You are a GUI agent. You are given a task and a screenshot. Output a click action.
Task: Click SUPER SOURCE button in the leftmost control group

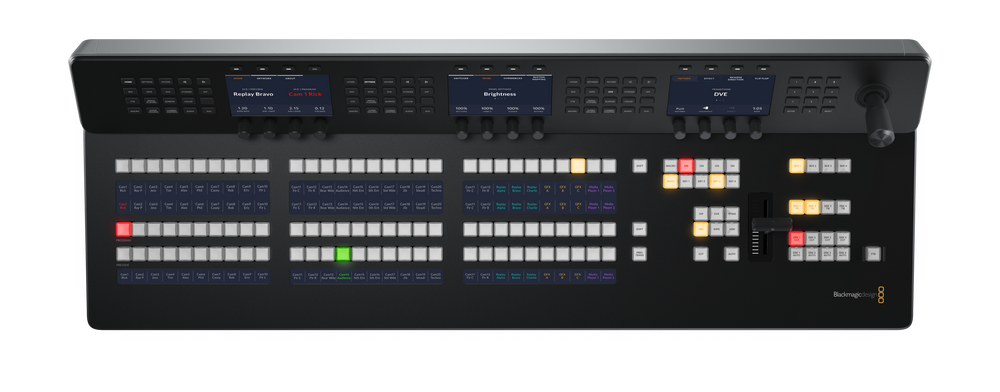153,111
